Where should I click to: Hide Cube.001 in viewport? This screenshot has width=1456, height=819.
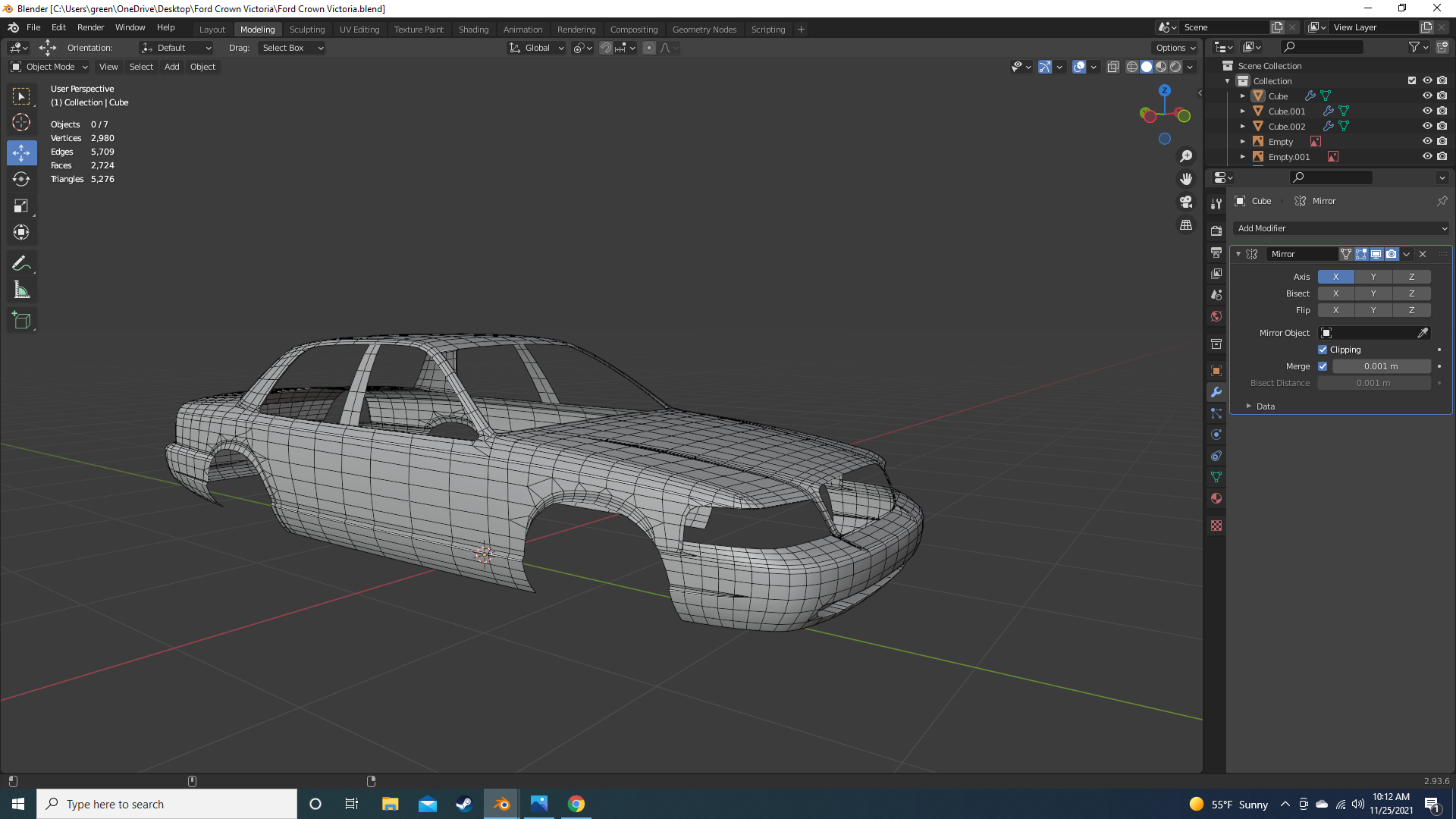[1427, 111]
